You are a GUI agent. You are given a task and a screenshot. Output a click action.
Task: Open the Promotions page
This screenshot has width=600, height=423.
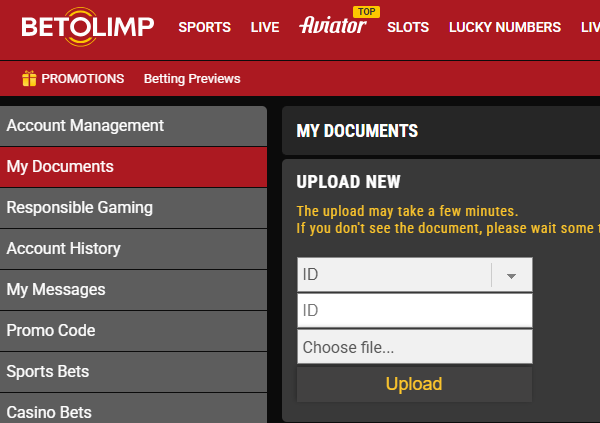[83, 78]
